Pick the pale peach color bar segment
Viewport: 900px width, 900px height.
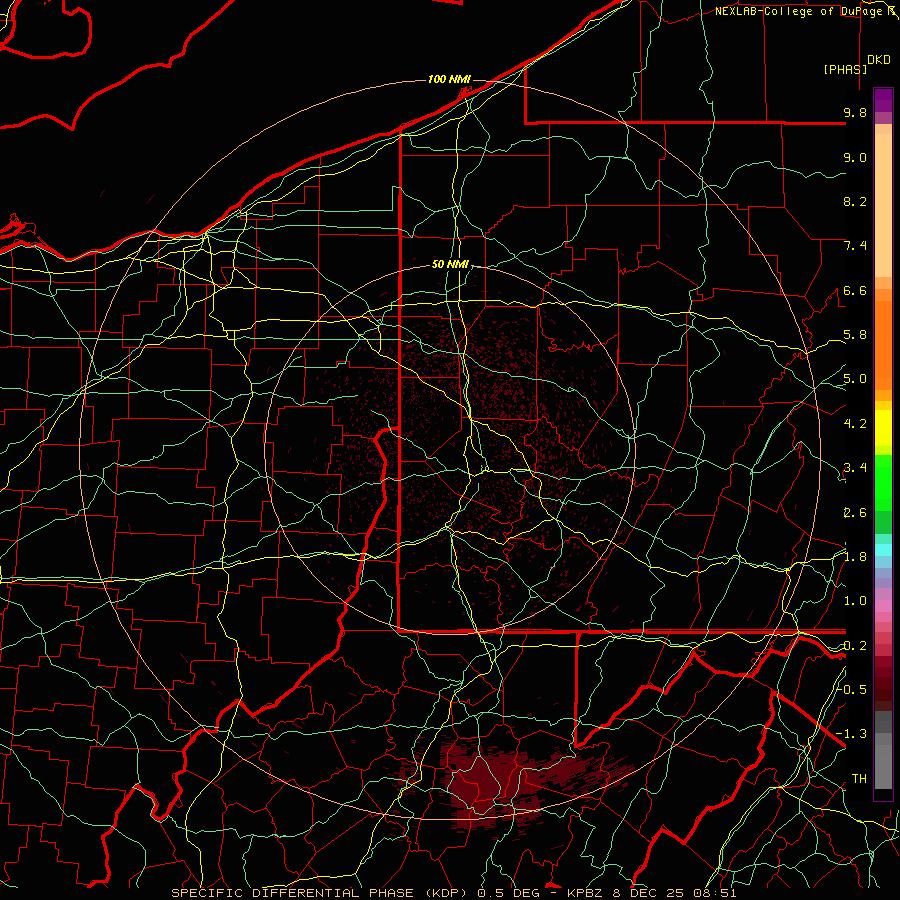883,205
